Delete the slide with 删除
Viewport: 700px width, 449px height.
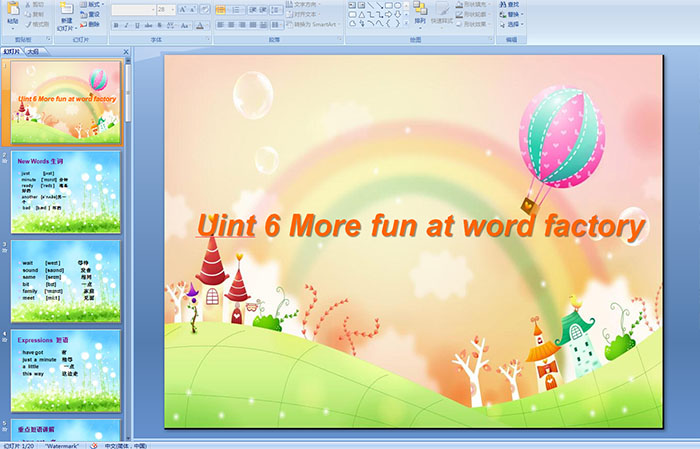tap(90, 24)
